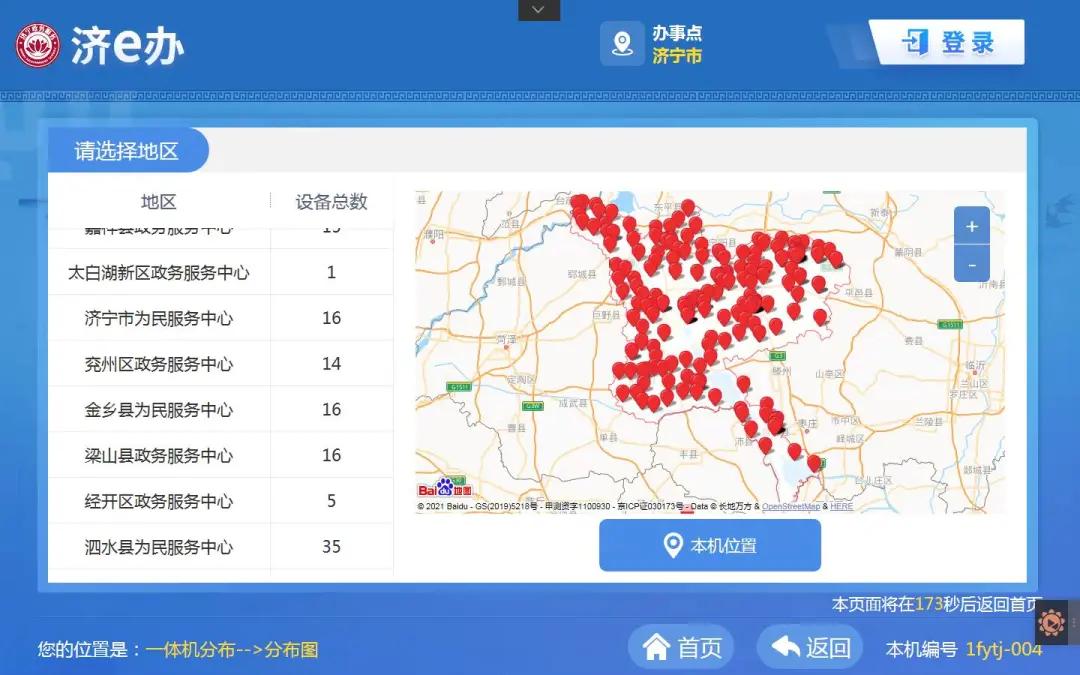This screenshot has height=675, width=1080.
Task: Open the 办事点 location pin icon
Action: click(623, 43)
